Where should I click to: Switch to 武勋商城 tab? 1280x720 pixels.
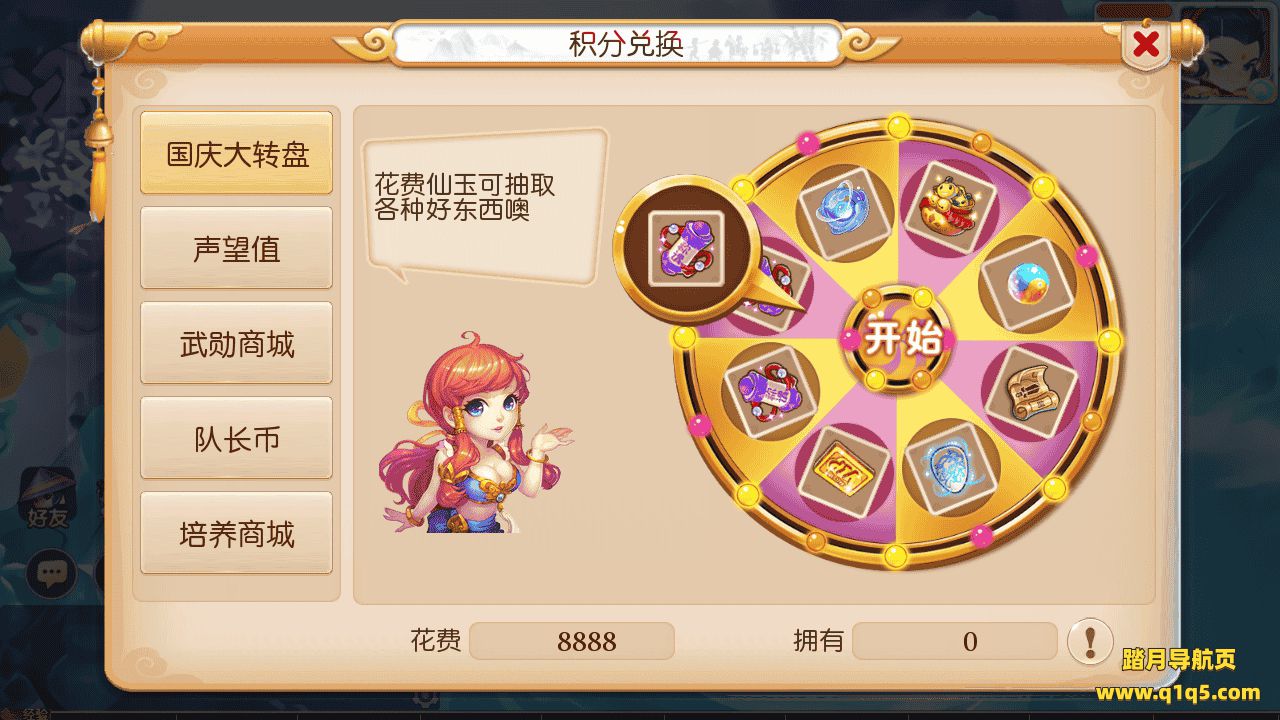coord(236,343)
